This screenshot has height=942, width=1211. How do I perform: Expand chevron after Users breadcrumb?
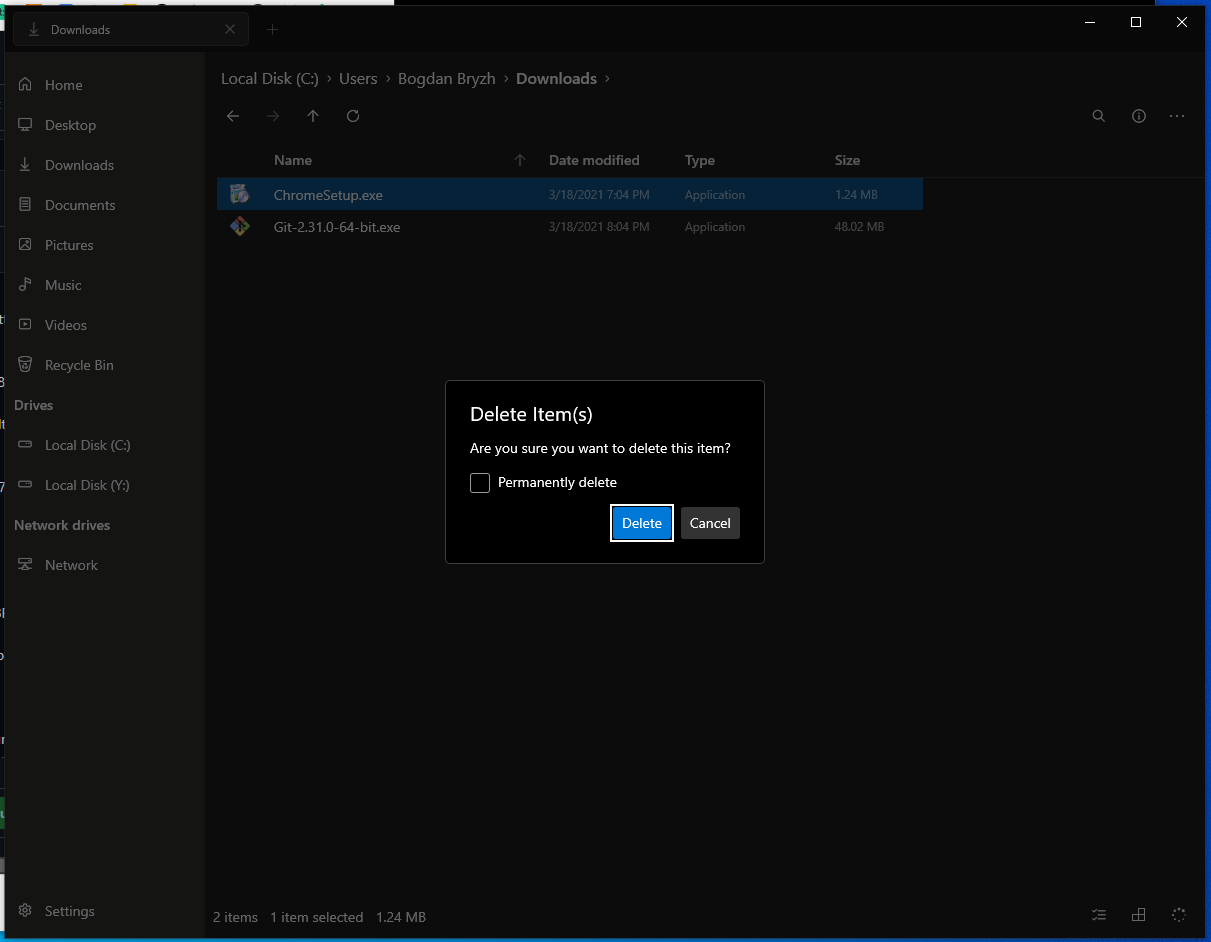tap(388, 79)
